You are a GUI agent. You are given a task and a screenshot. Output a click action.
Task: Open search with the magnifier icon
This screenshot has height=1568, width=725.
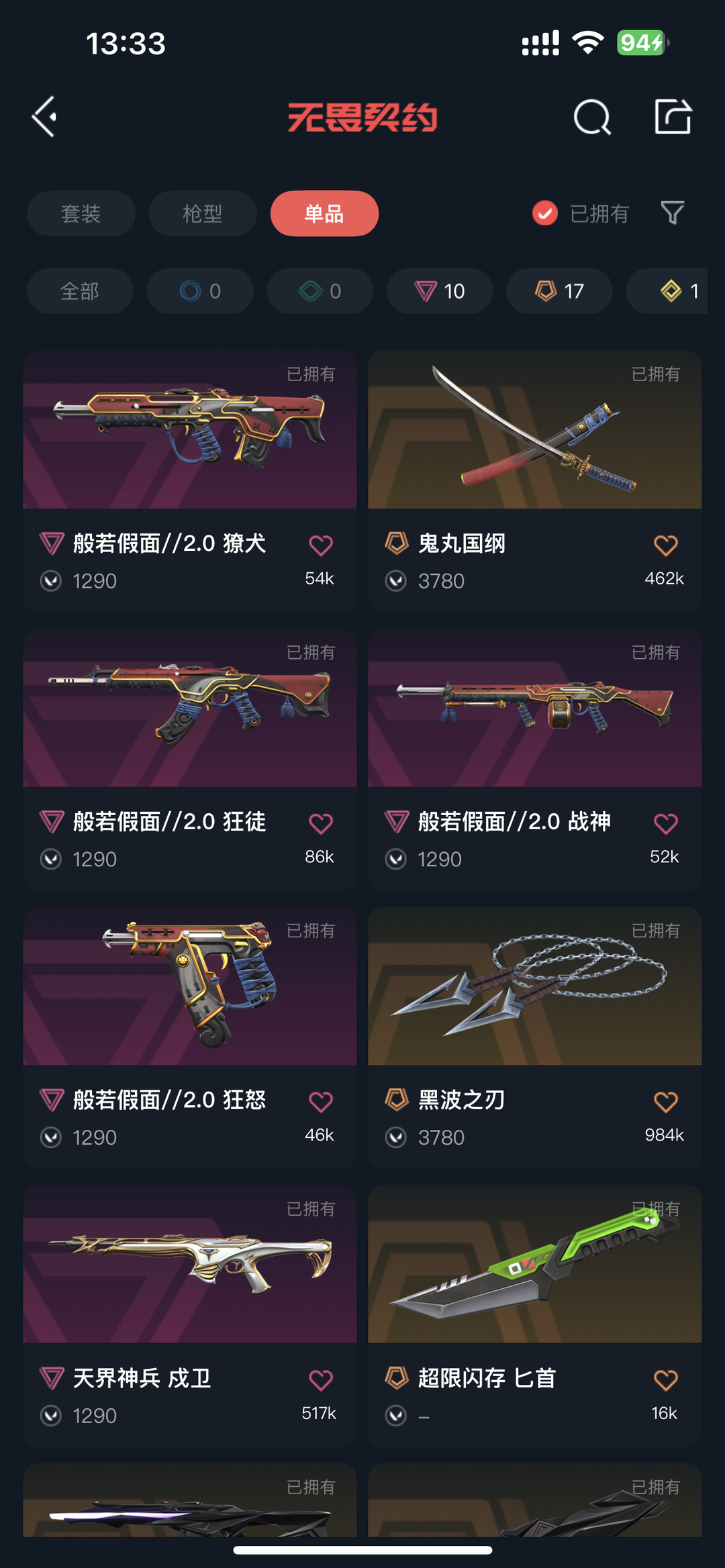click(592, 117)
